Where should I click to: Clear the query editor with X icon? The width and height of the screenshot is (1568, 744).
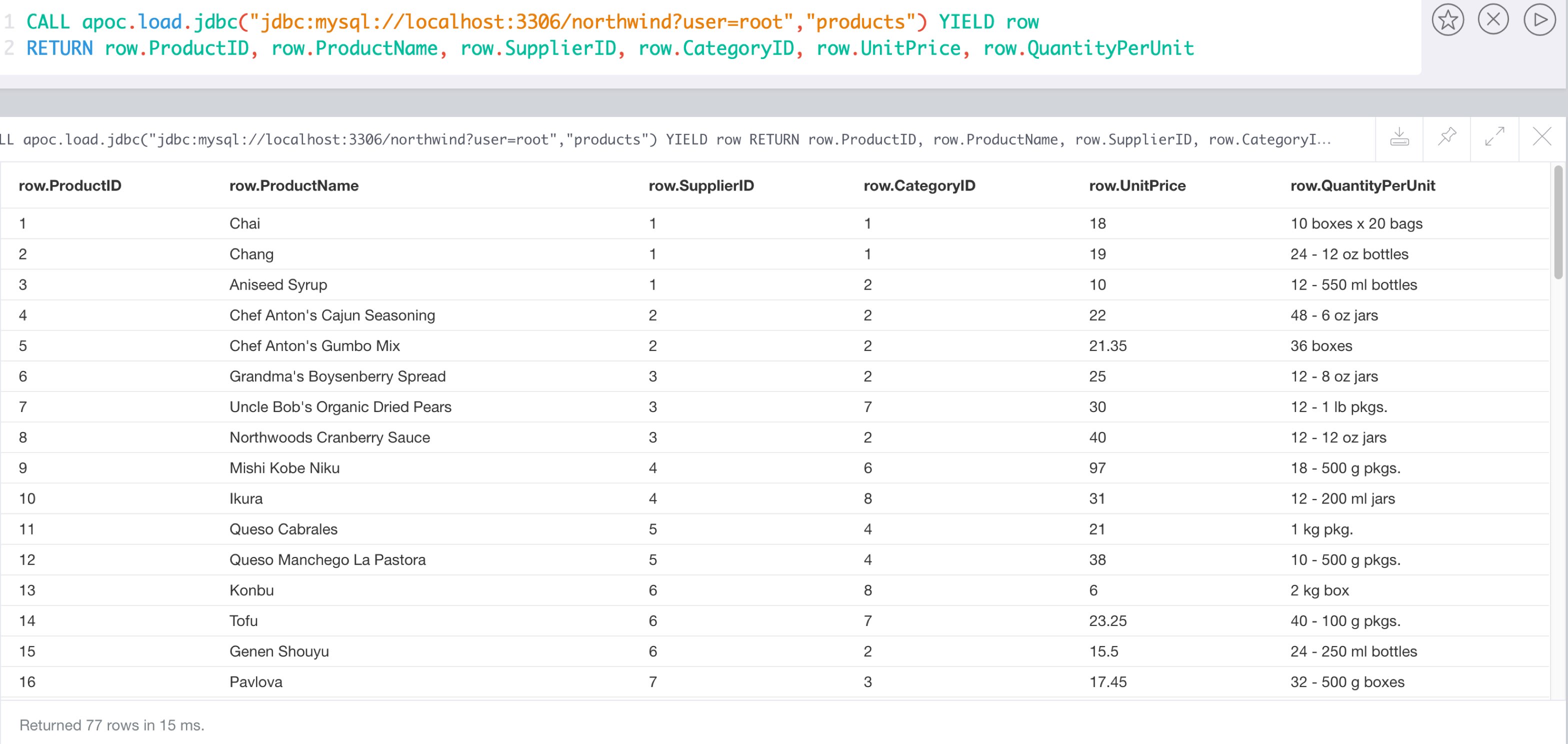[1492, 20]
